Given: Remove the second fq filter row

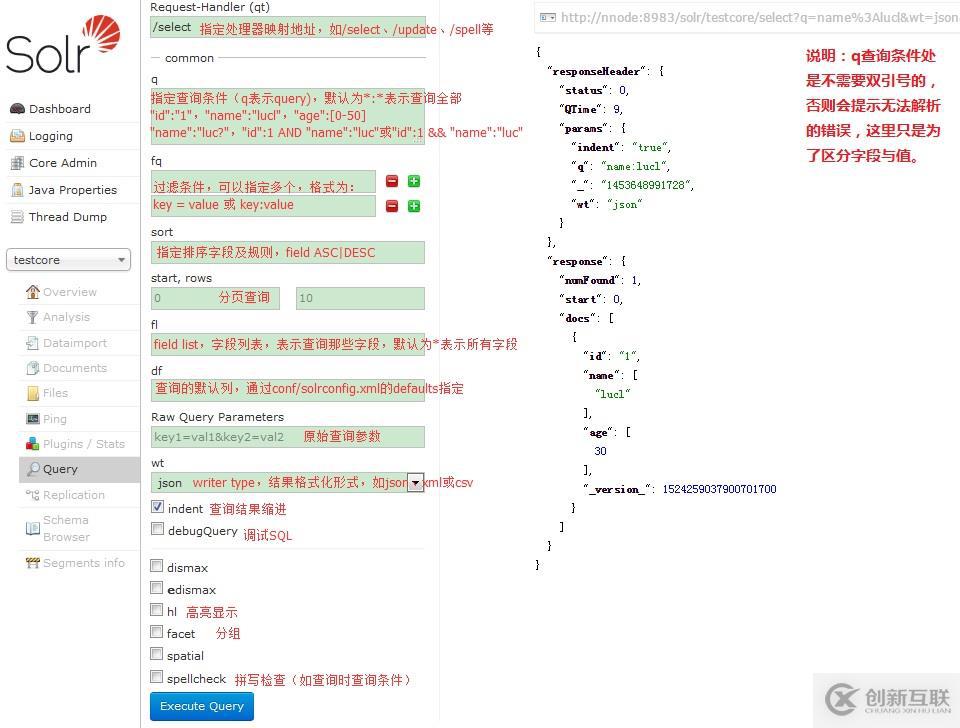Looking at the screenshot, I should [392, 206].
